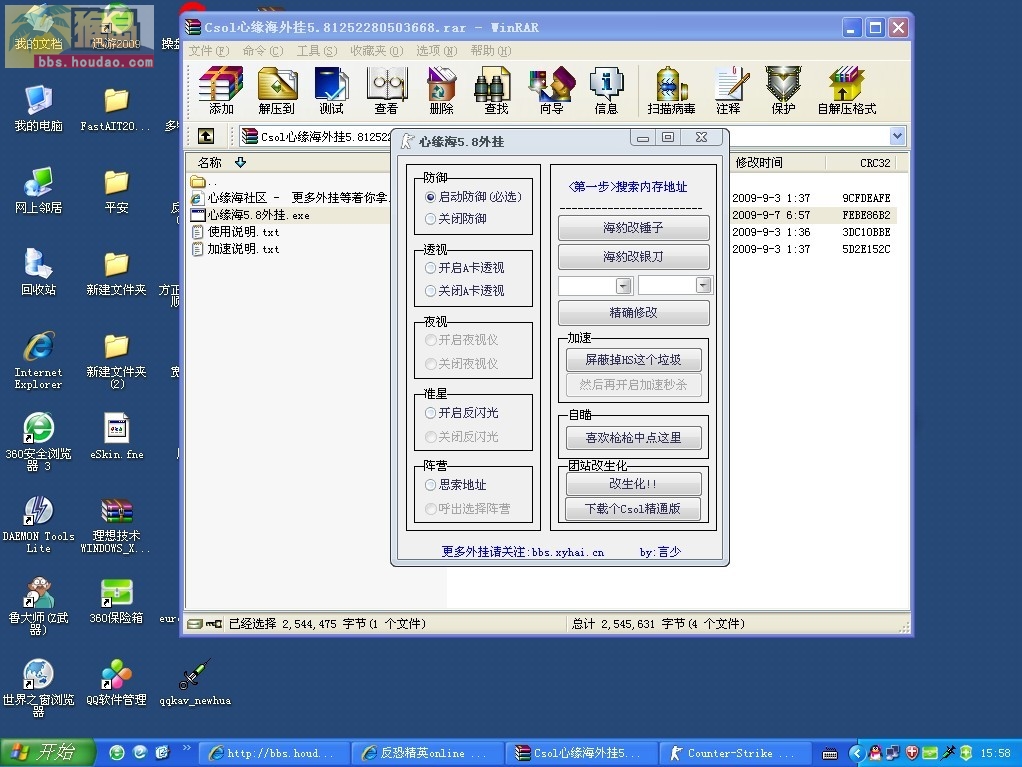Click the 海豹改锤子 button
This screenshot has height=767, width=1022.
(x=634, y=227)
